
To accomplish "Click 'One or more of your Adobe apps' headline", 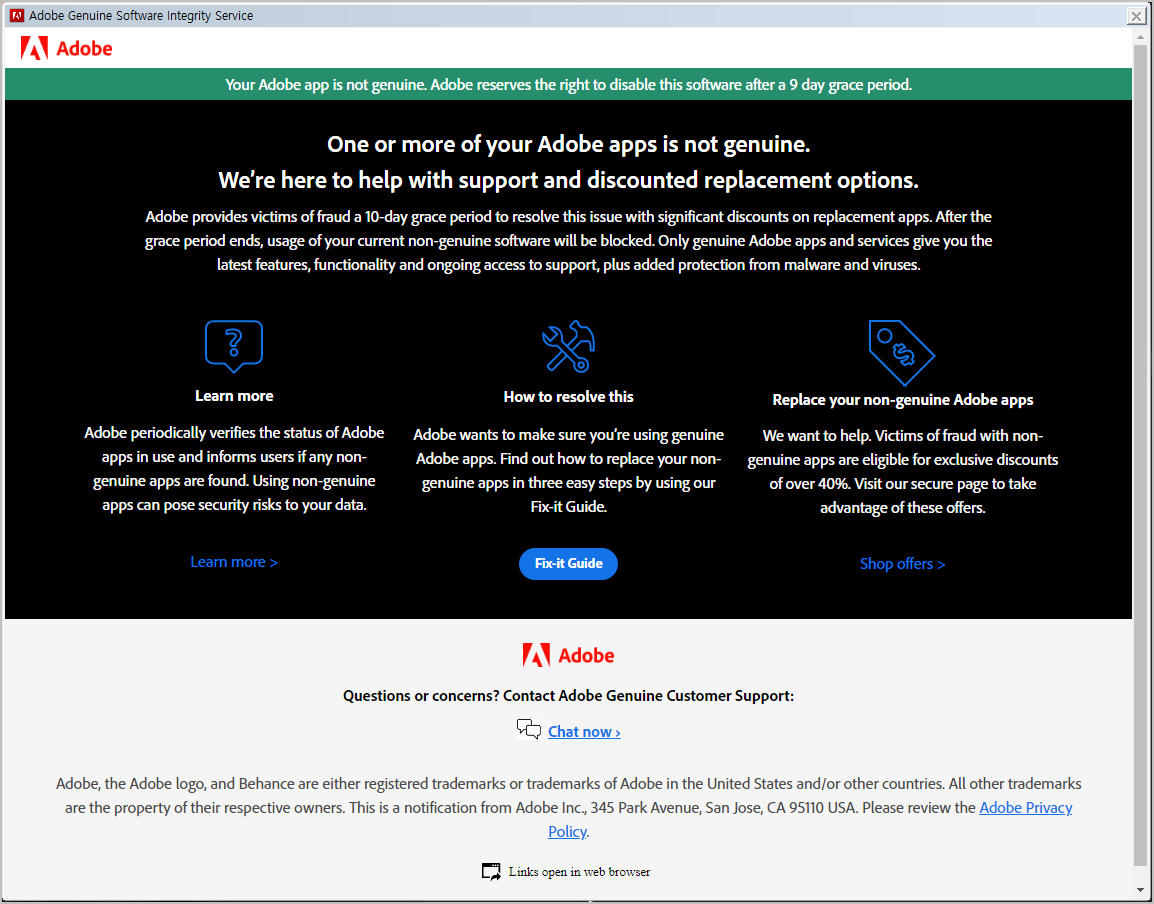I will coord(568,144).
